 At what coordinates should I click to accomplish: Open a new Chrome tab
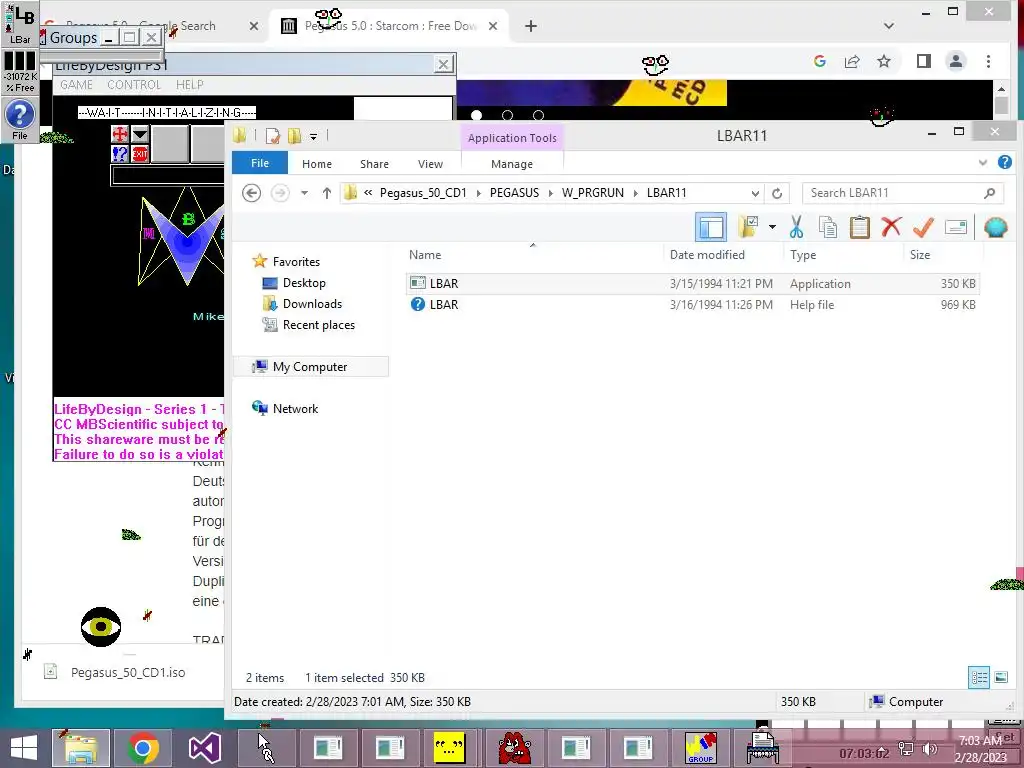[531, 26]
